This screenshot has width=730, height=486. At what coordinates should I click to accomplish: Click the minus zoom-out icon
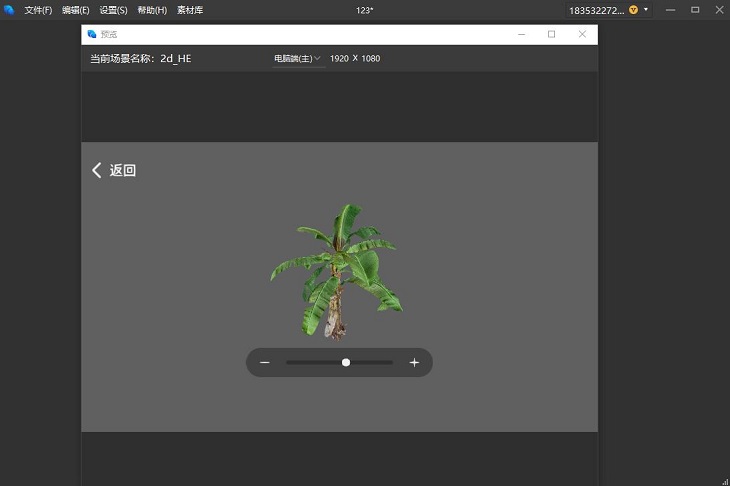point(265,362)
